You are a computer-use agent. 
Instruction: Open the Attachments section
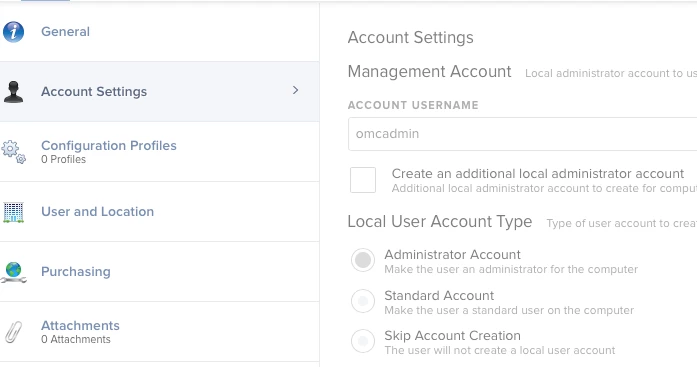(x=160, y=332)
